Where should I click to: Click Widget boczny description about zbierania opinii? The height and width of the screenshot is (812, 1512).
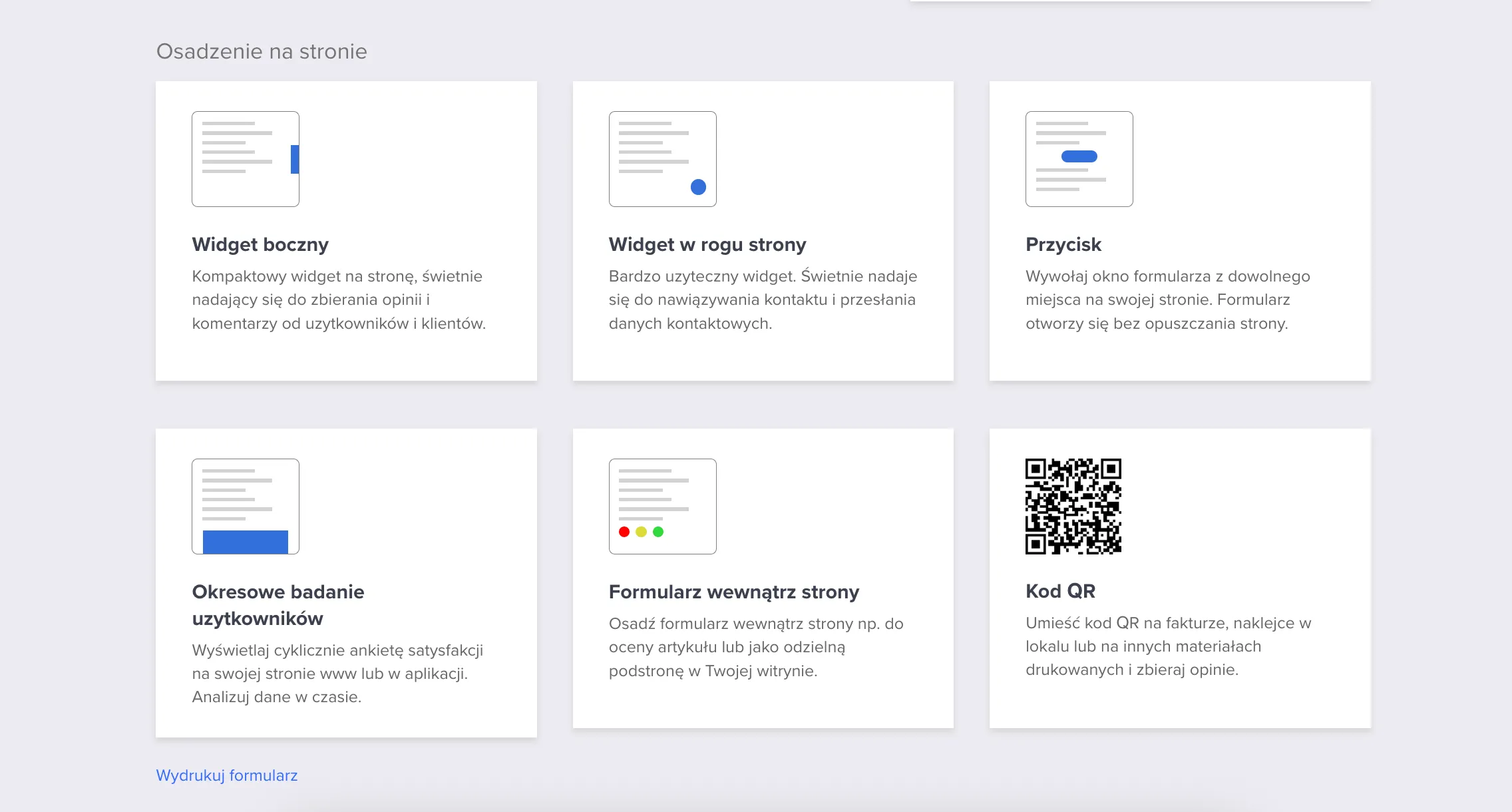(339, 300)
